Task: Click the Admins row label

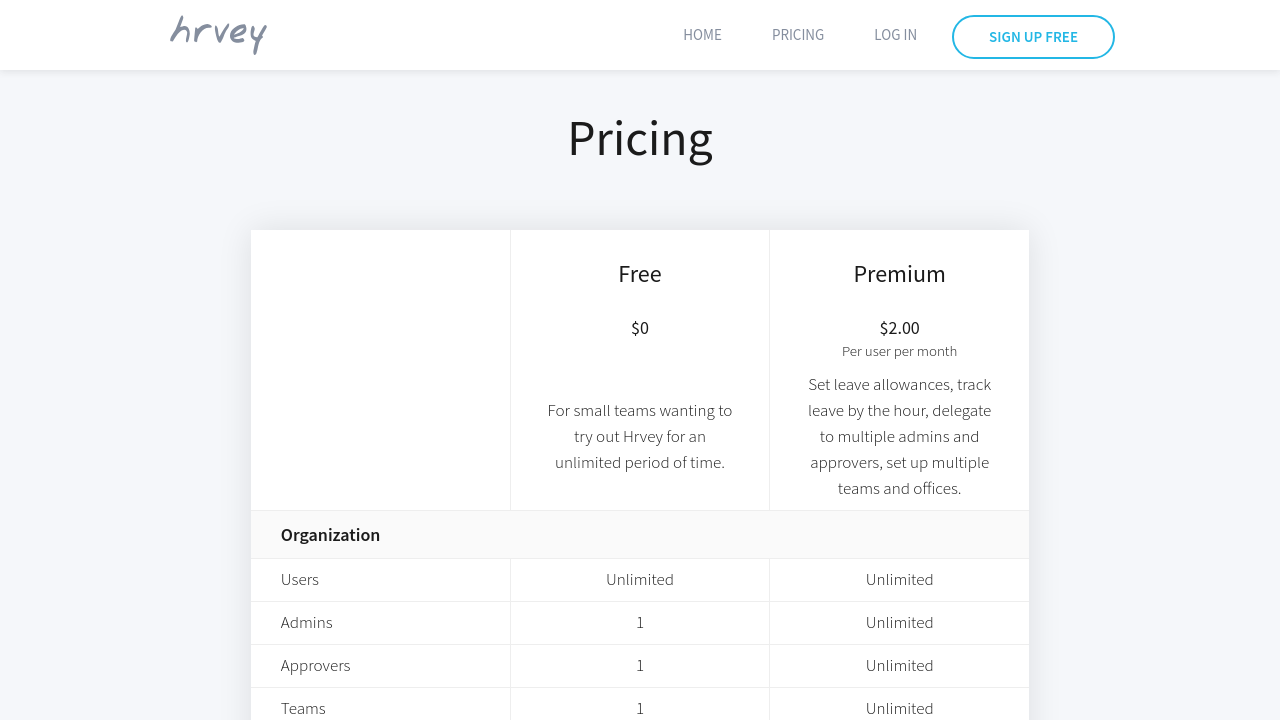Action: point(307,623)
